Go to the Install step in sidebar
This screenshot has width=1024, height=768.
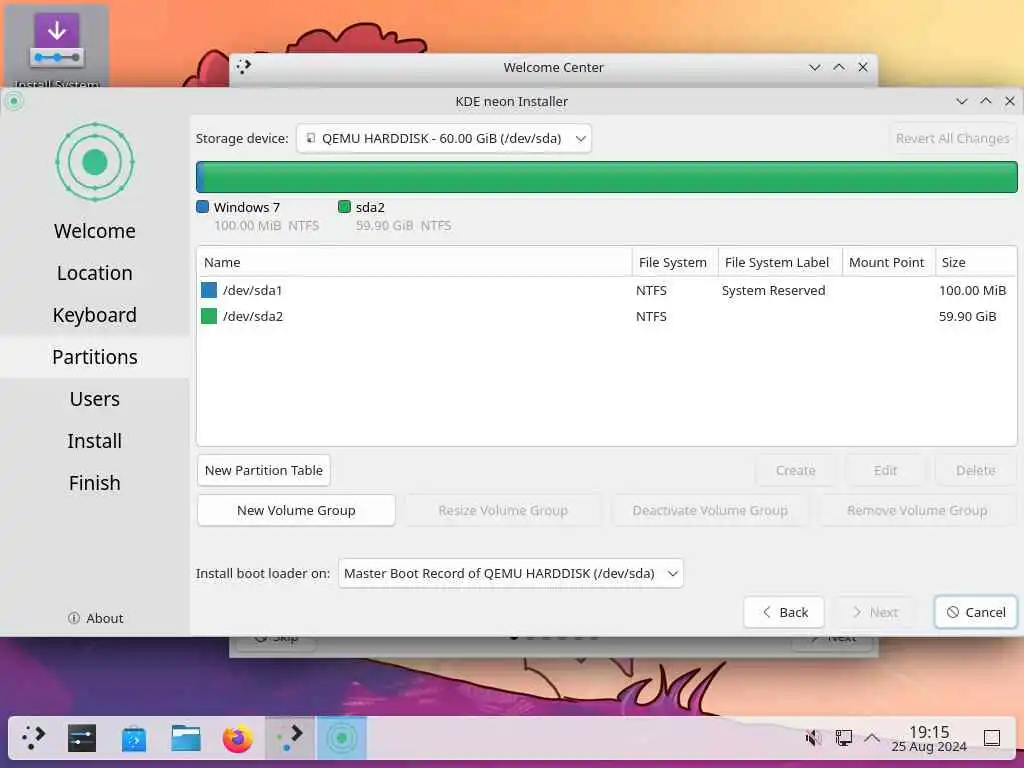(95, 441)
